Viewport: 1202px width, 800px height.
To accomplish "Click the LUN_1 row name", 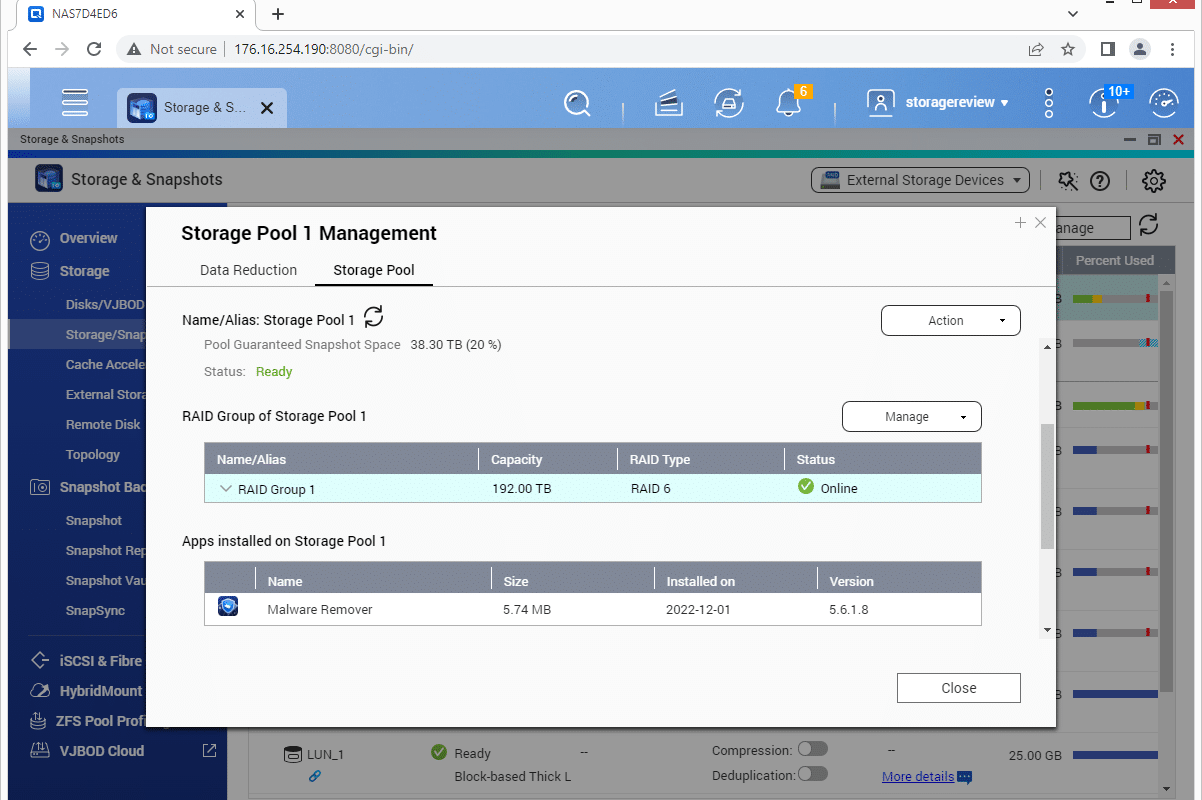I will [325, 755].
